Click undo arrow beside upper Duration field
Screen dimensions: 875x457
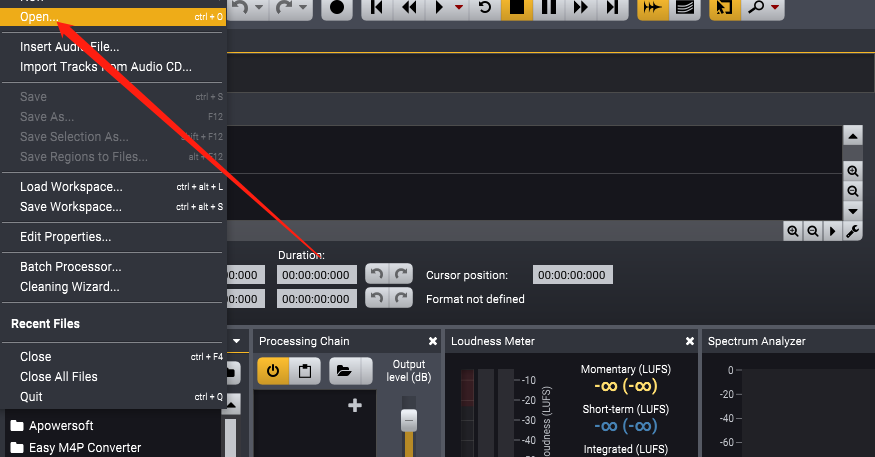click(377, 274)
